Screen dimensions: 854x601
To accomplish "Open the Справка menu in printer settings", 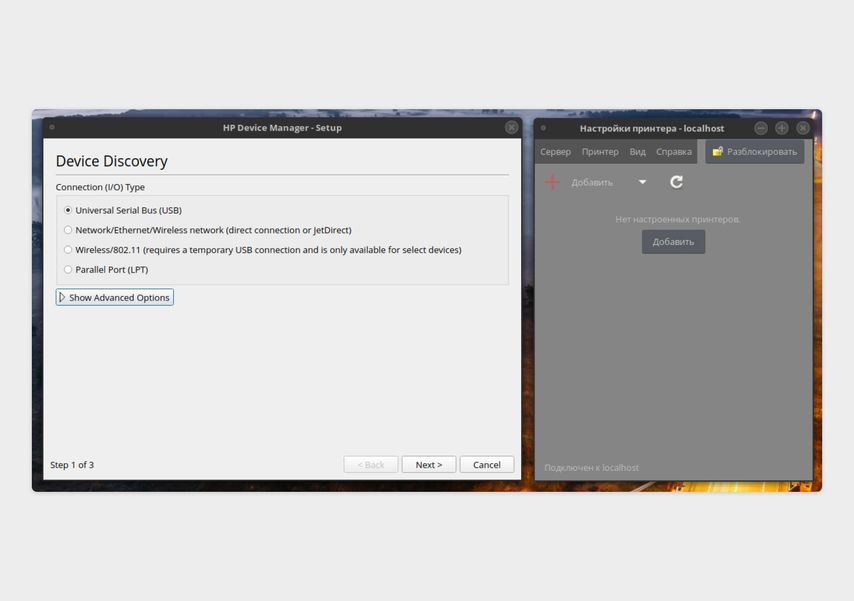I will coord(674,152).
